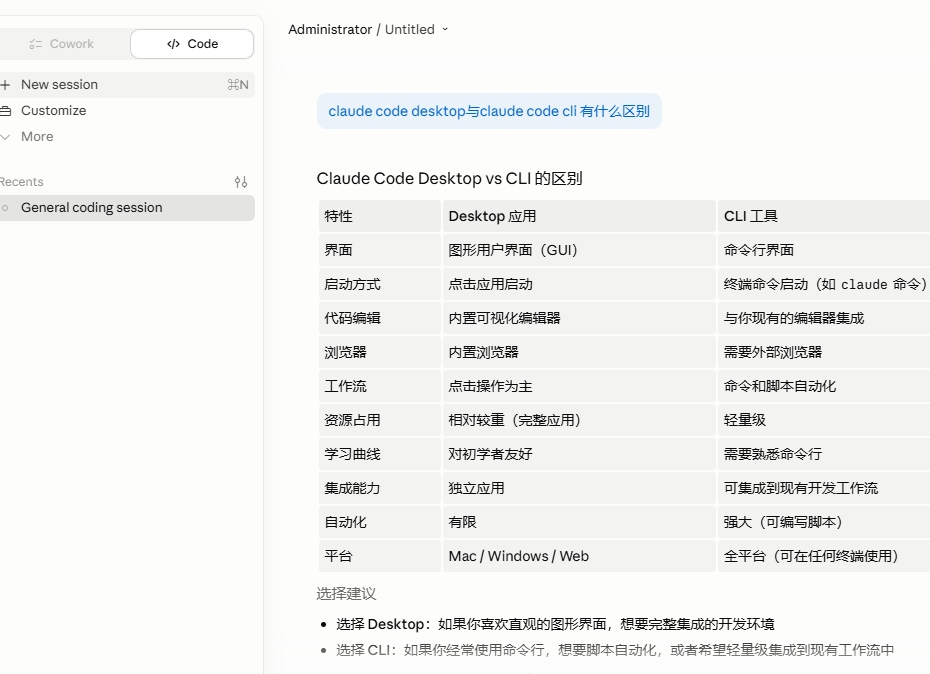Screen dimensions: 930x674
Task: Click the 'Claude Code Desktop vs CLI 的区别' heading
Action: point(450,179)
